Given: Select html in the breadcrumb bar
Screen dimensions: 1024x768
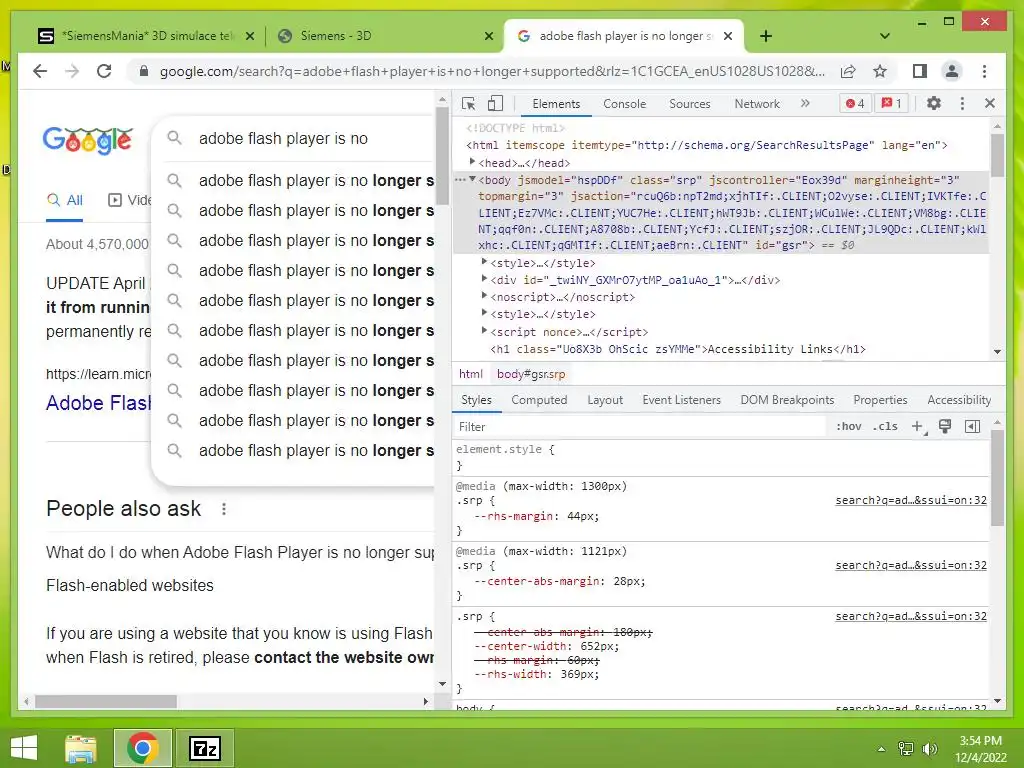Looking at the screenshot, I should 470,374.
